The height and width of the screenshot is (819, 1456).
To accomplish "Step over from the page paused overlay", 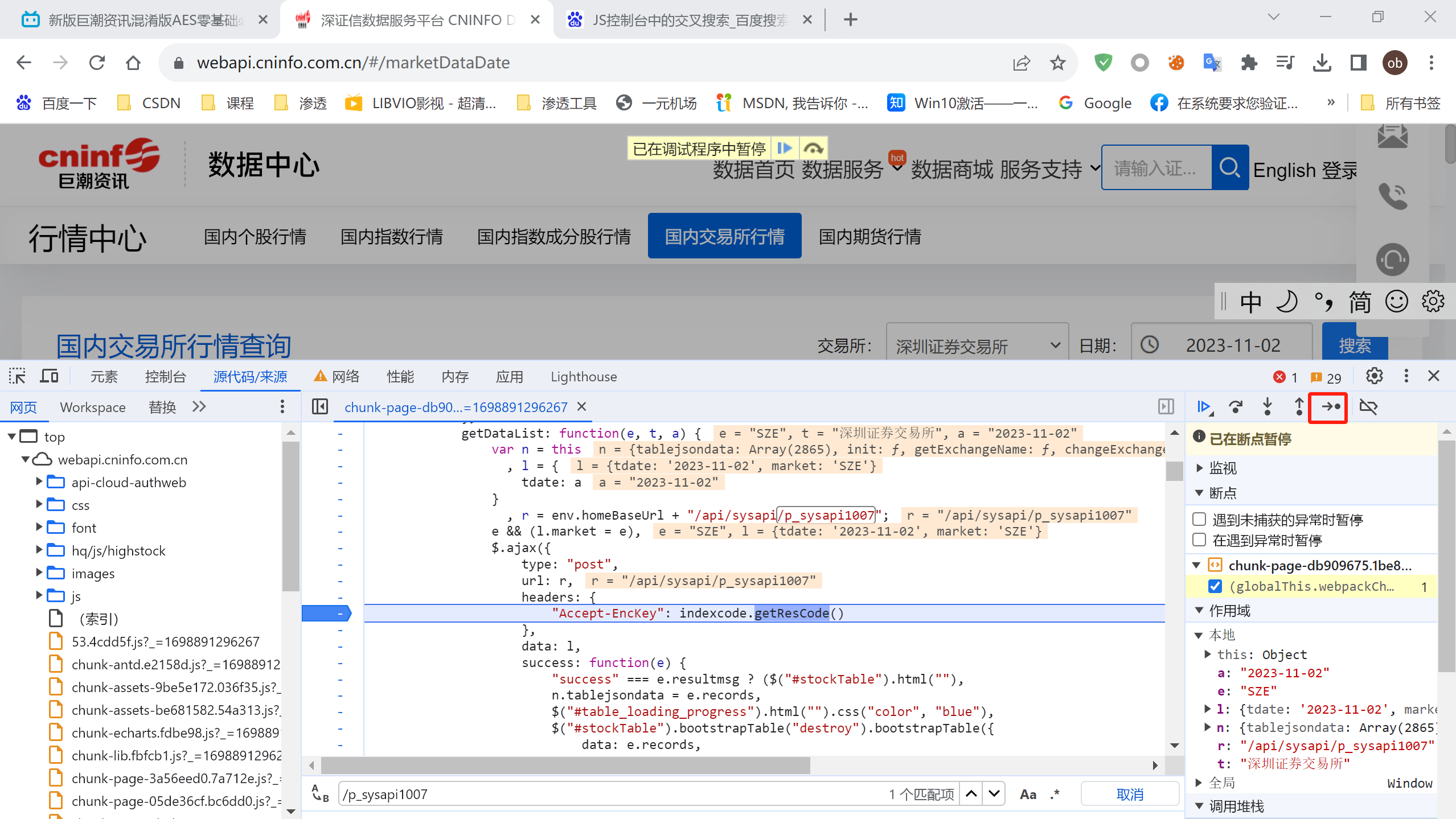I will [813, 149].
